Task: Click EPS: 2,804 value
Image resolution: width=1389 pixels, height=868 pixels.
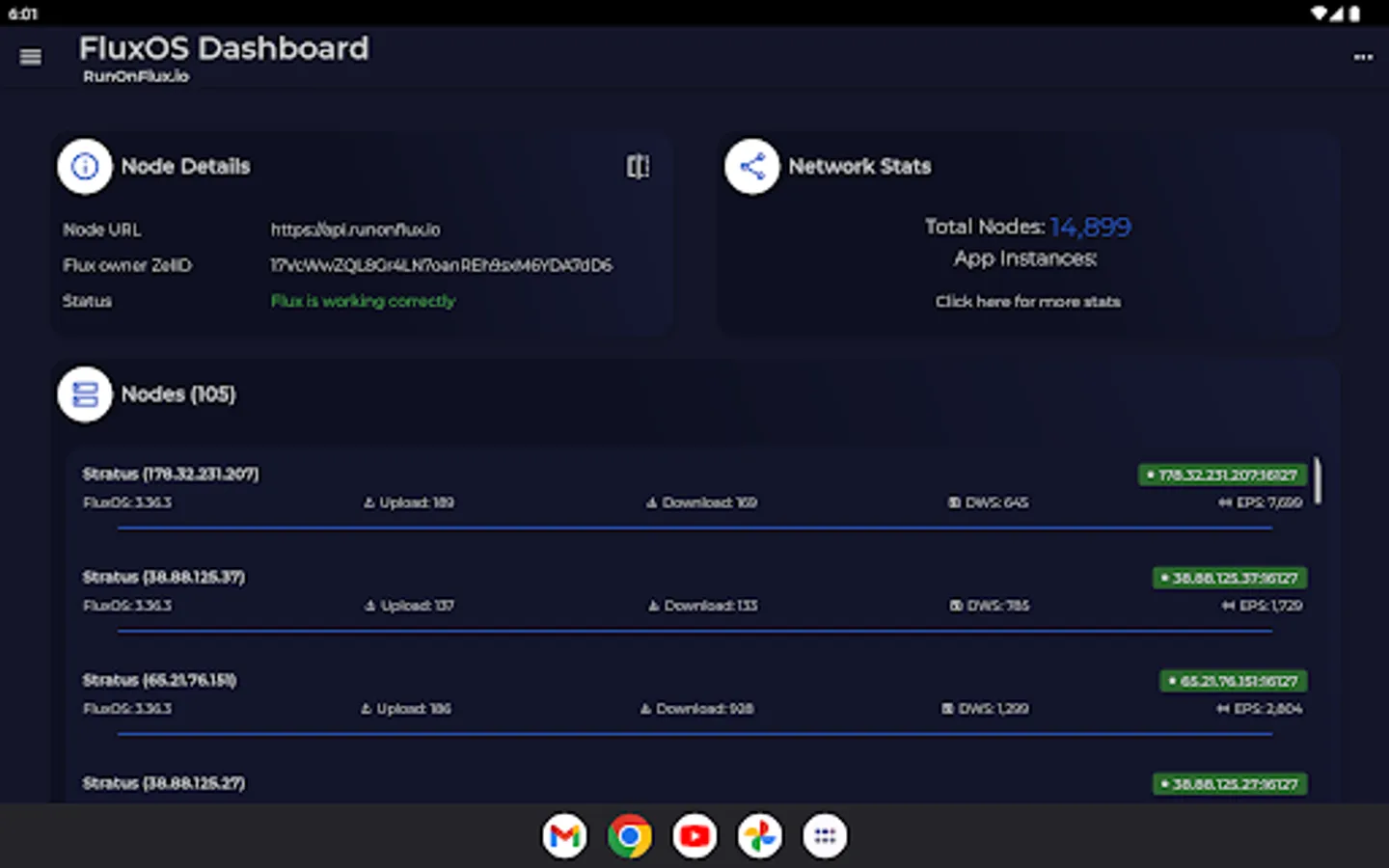Action: click(1260, 709)
